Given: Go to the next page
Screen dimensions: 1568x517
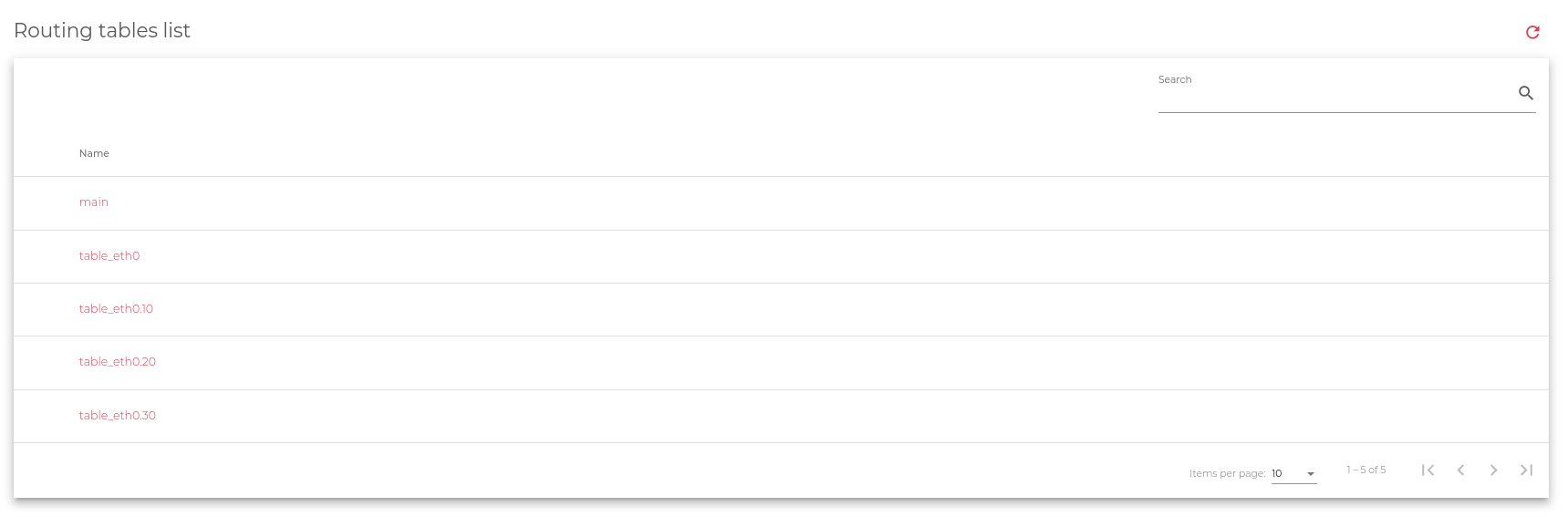Looking at the screenshot, I should (1493, 470).
